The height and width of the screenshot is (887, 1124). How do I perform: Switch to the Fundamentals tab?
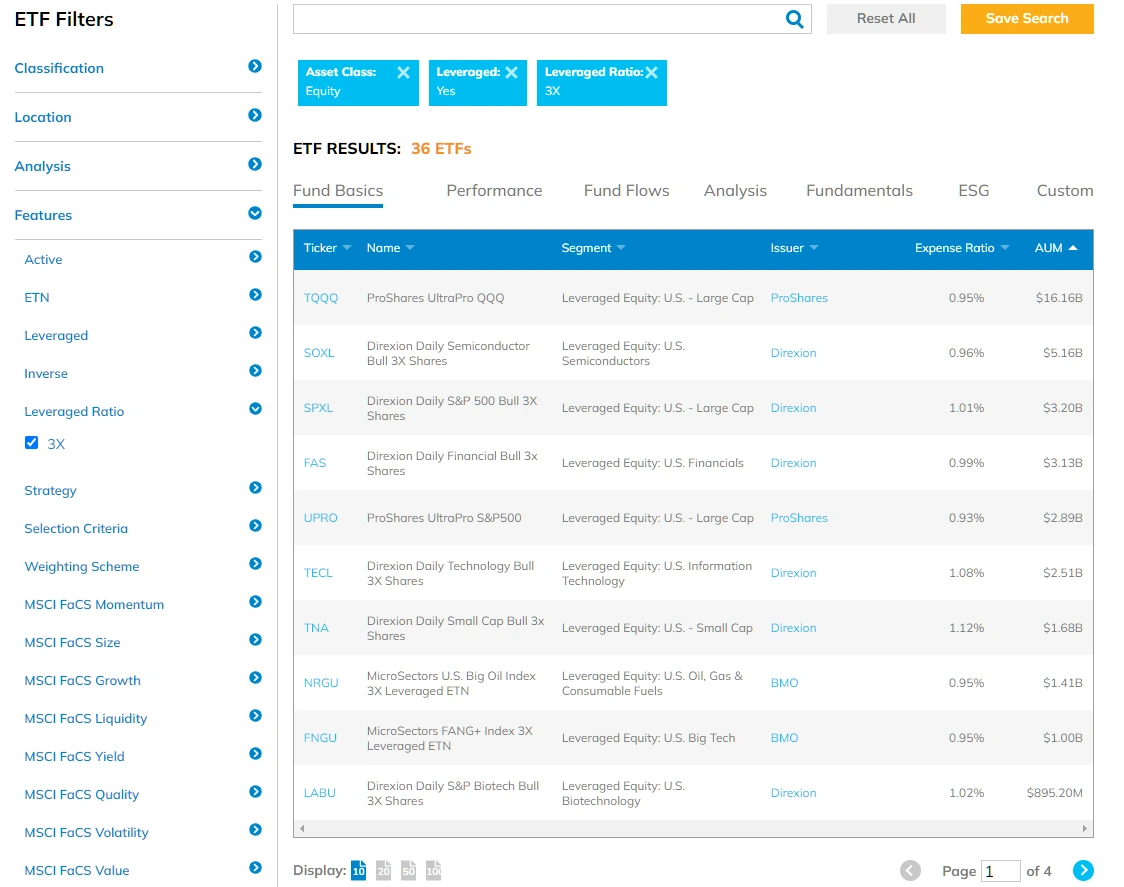pos(859,191)
